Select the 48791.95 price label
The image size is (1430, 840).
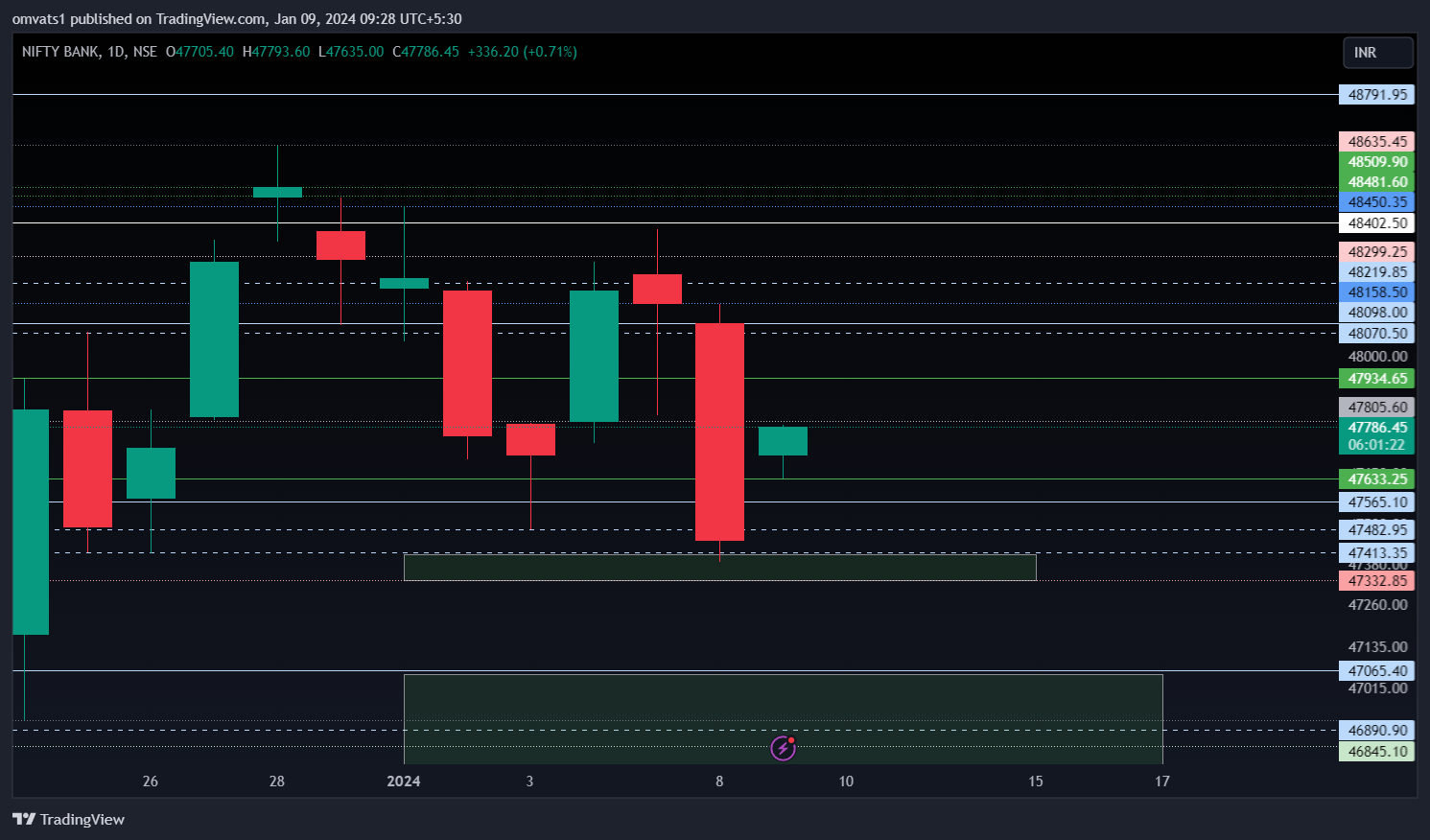tap(1377, 95)
